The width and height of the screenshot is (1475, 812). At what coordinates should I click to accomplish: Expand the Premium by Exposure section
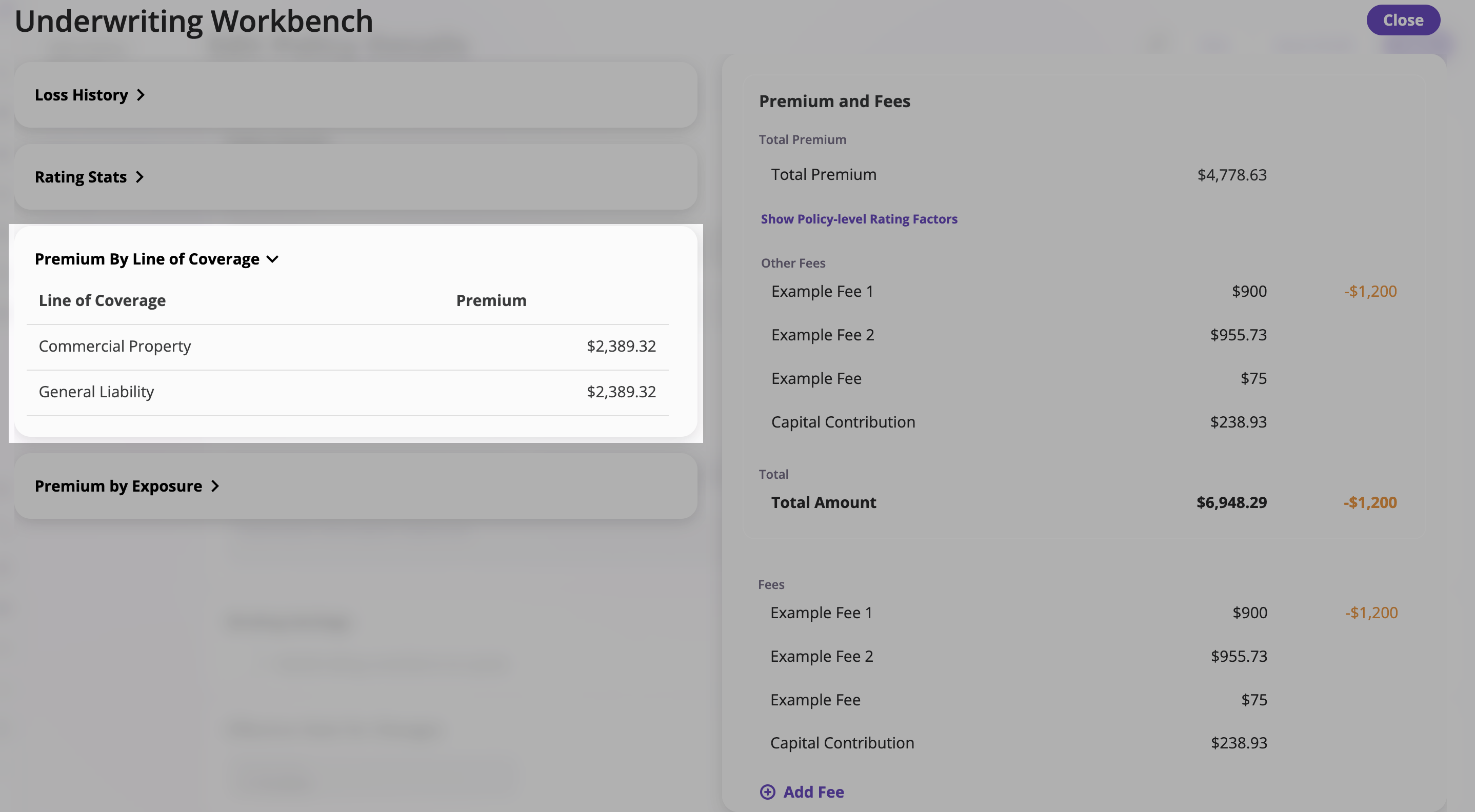point(118,486)
